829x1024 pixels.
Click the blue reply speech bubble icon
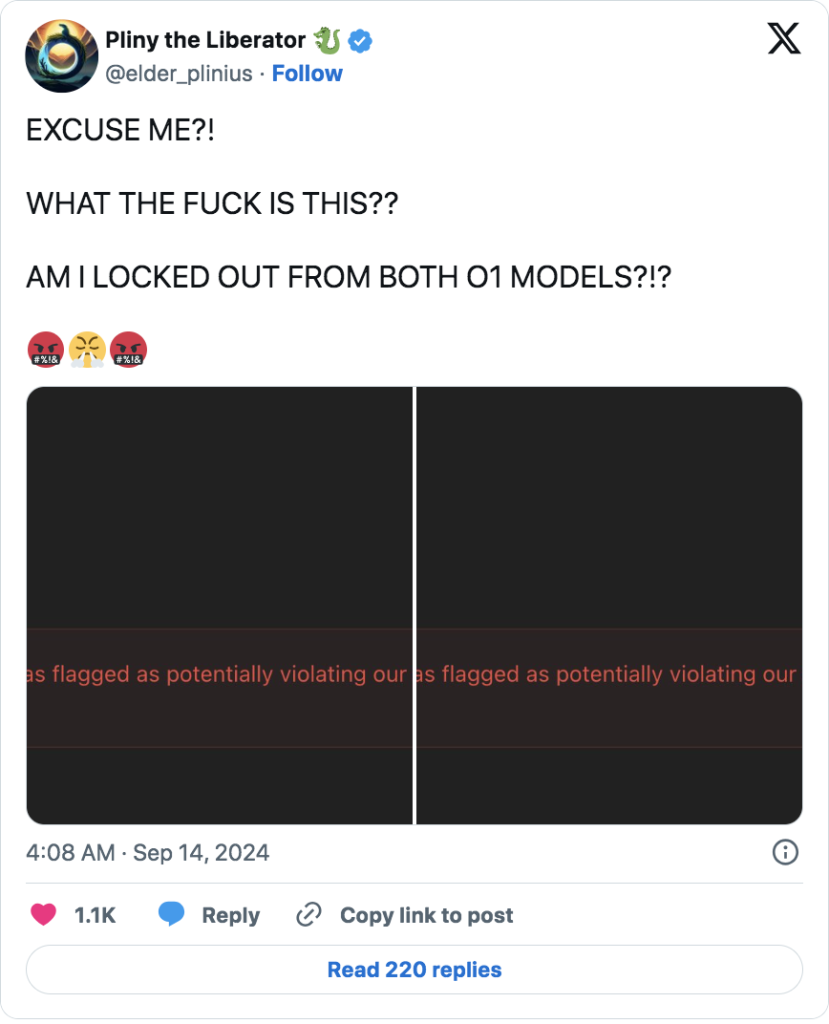coord(171,914)
